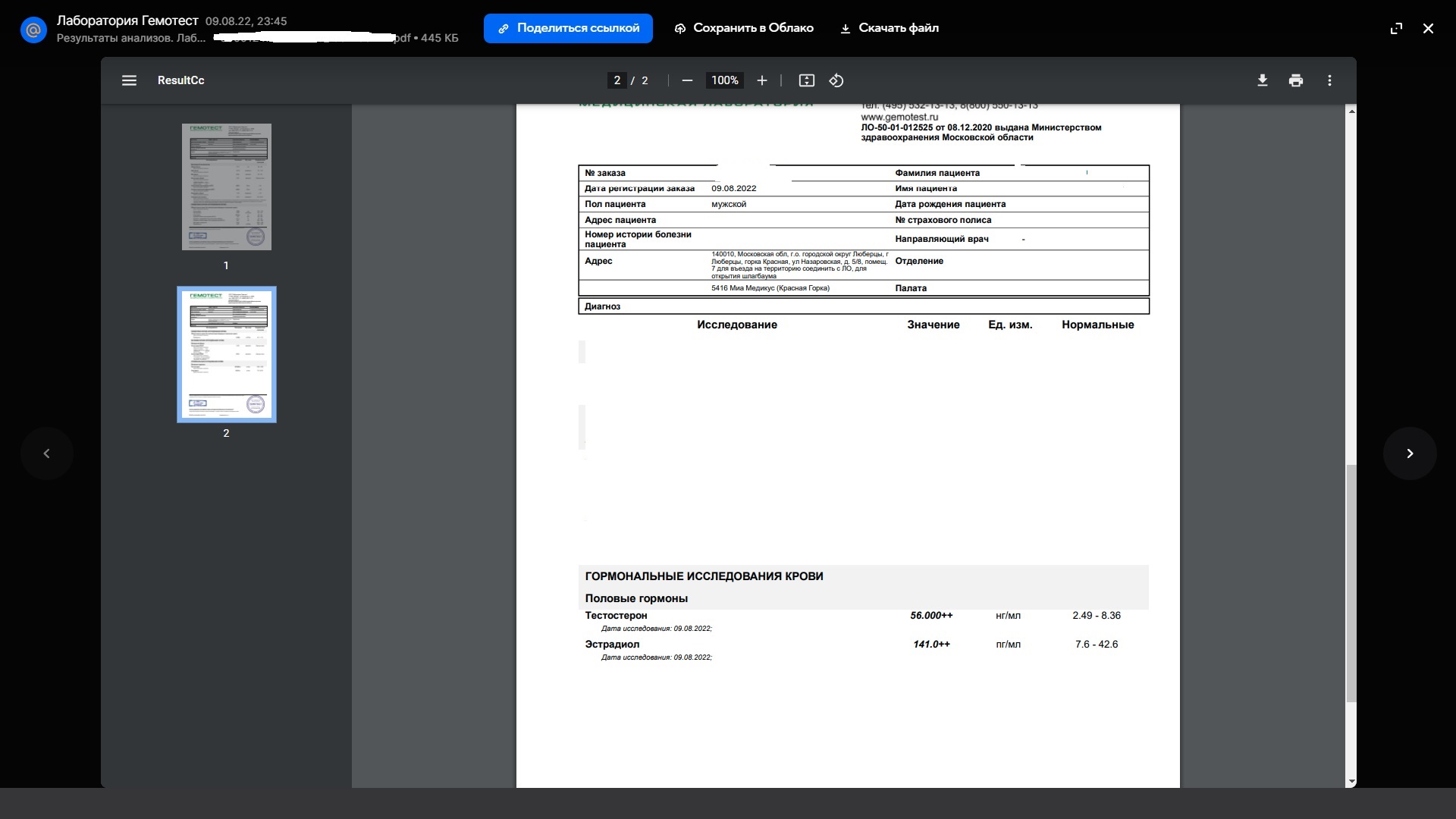Click Сохранить в Облако button
The width and height of the screenshot is (1456, 819).
744,28
